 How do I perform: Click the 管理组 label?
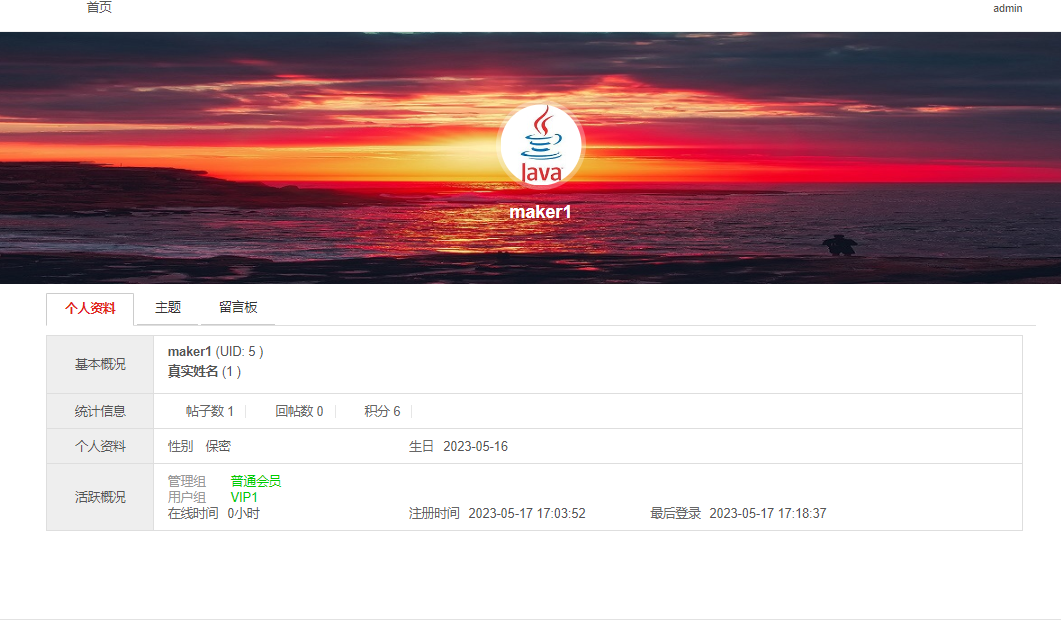coord(187,481)
